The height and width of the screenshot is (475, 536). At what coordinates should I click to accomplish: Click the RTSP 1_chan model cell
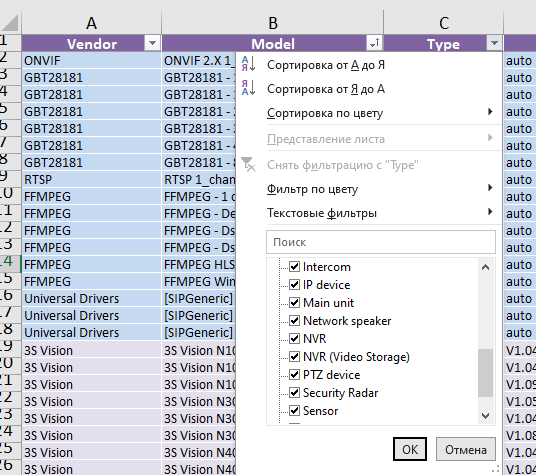[x=199, y=179]
